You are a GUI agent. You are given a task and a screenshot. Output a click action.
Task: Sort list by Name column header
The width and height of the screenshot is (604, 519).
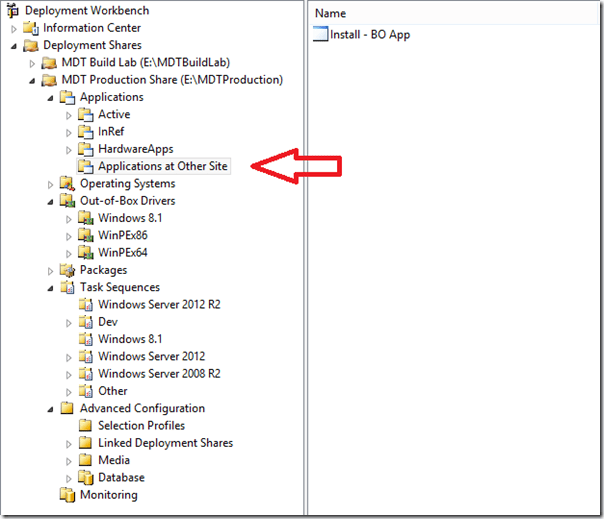(x=330, y=13)
